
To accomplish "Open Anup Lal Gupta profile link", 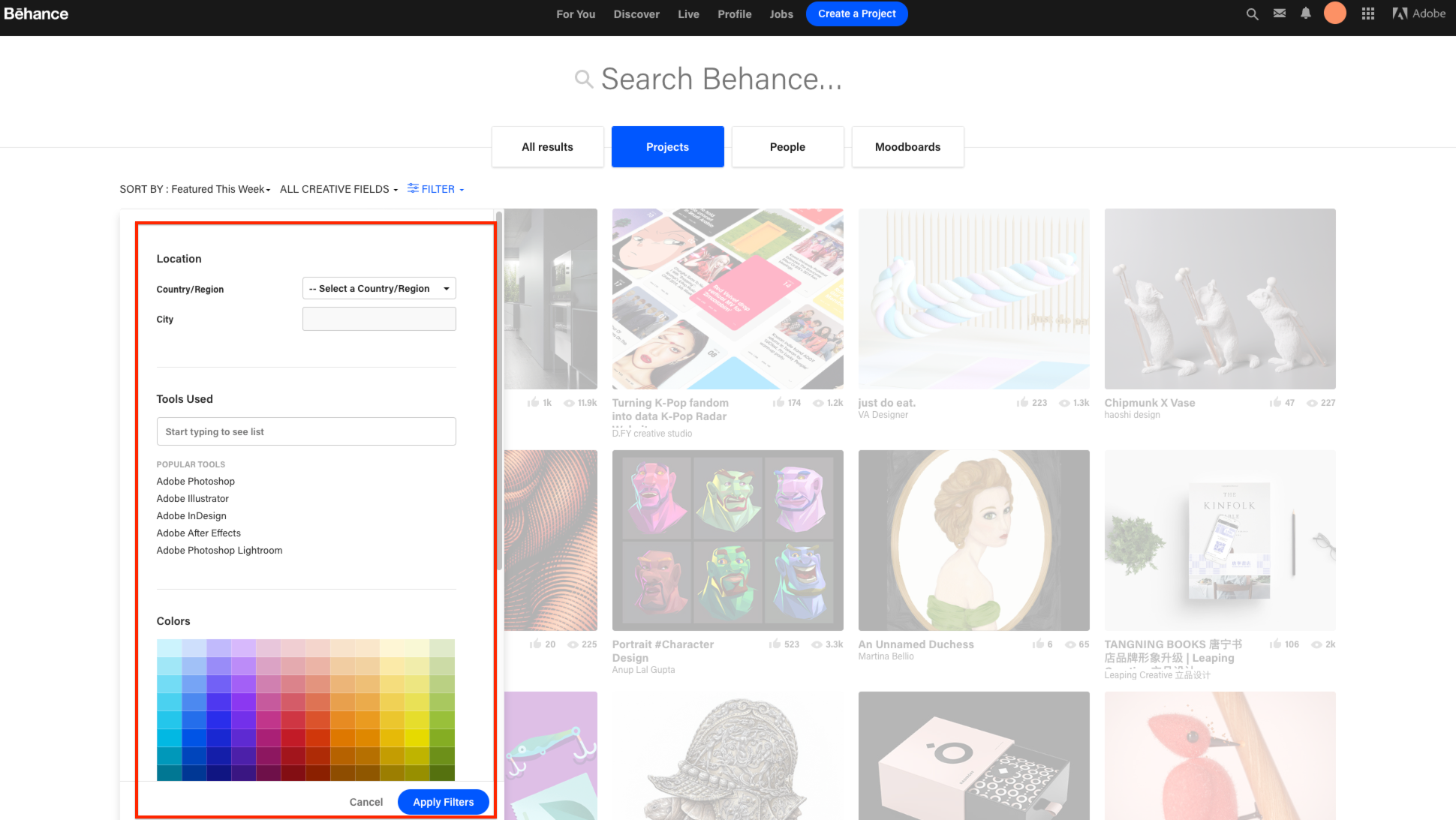I will 643,670.
